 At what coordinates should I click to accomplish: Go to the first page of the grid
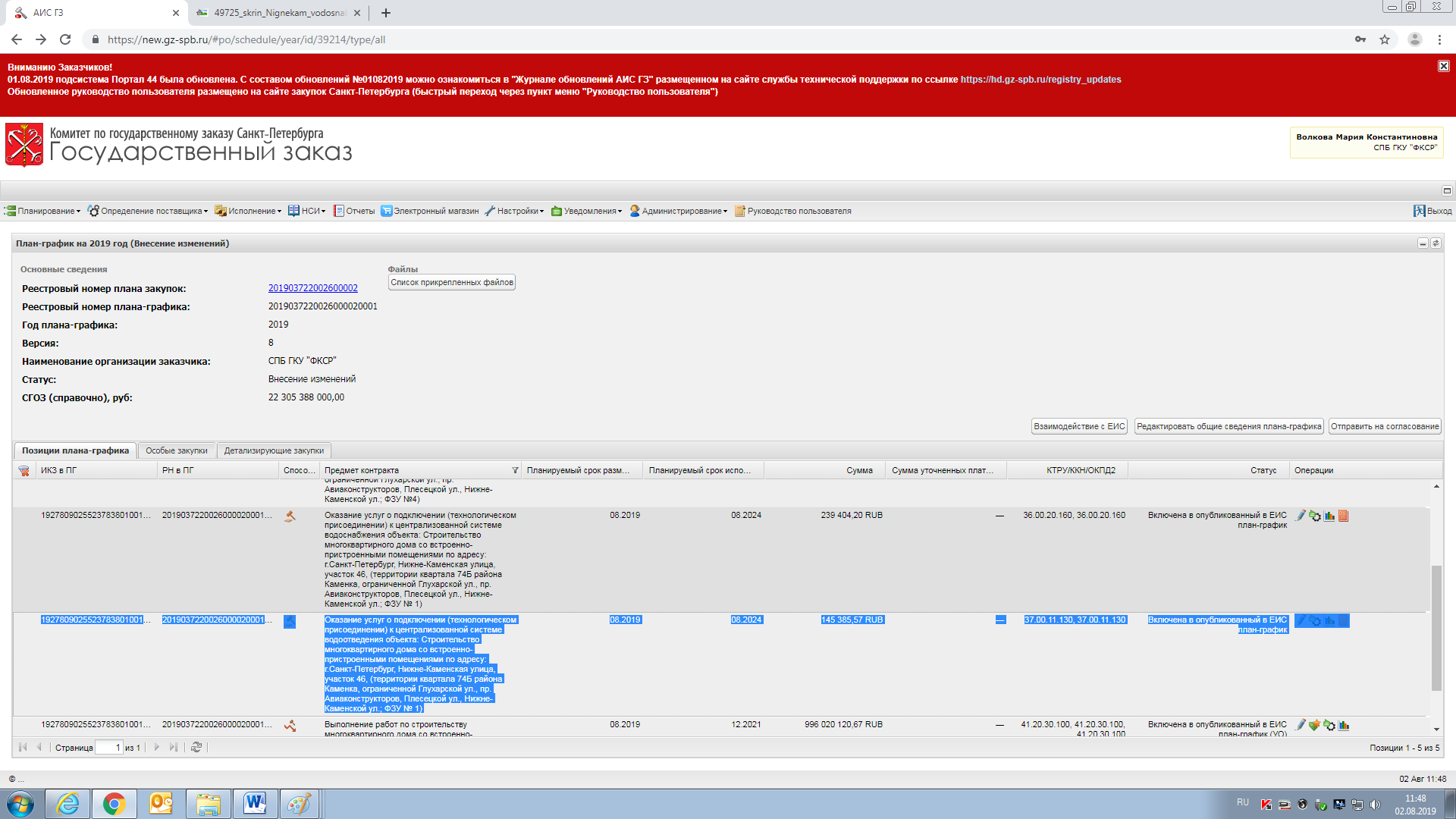[23, 747]
